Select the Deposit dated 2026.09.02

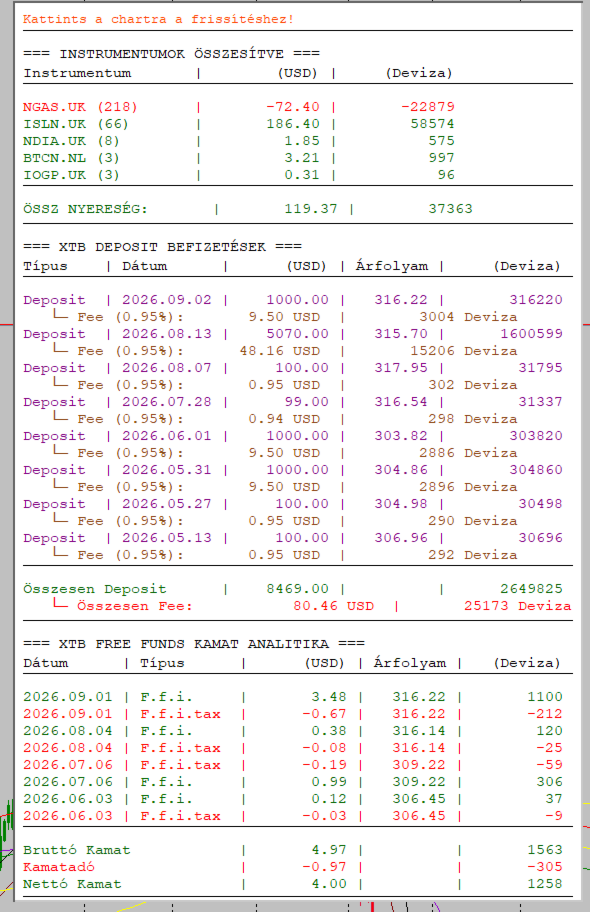(x=293, y=300)
